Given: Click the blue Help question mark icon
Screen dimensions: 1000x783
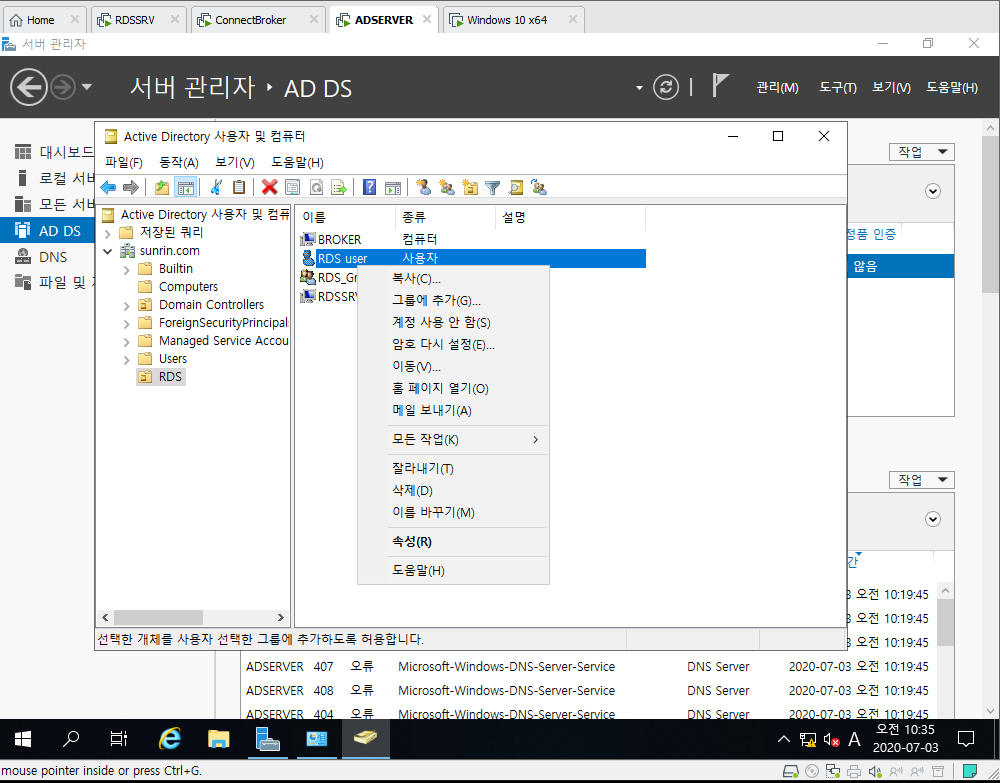Looking at the screenshot, I should coord(369,187).
